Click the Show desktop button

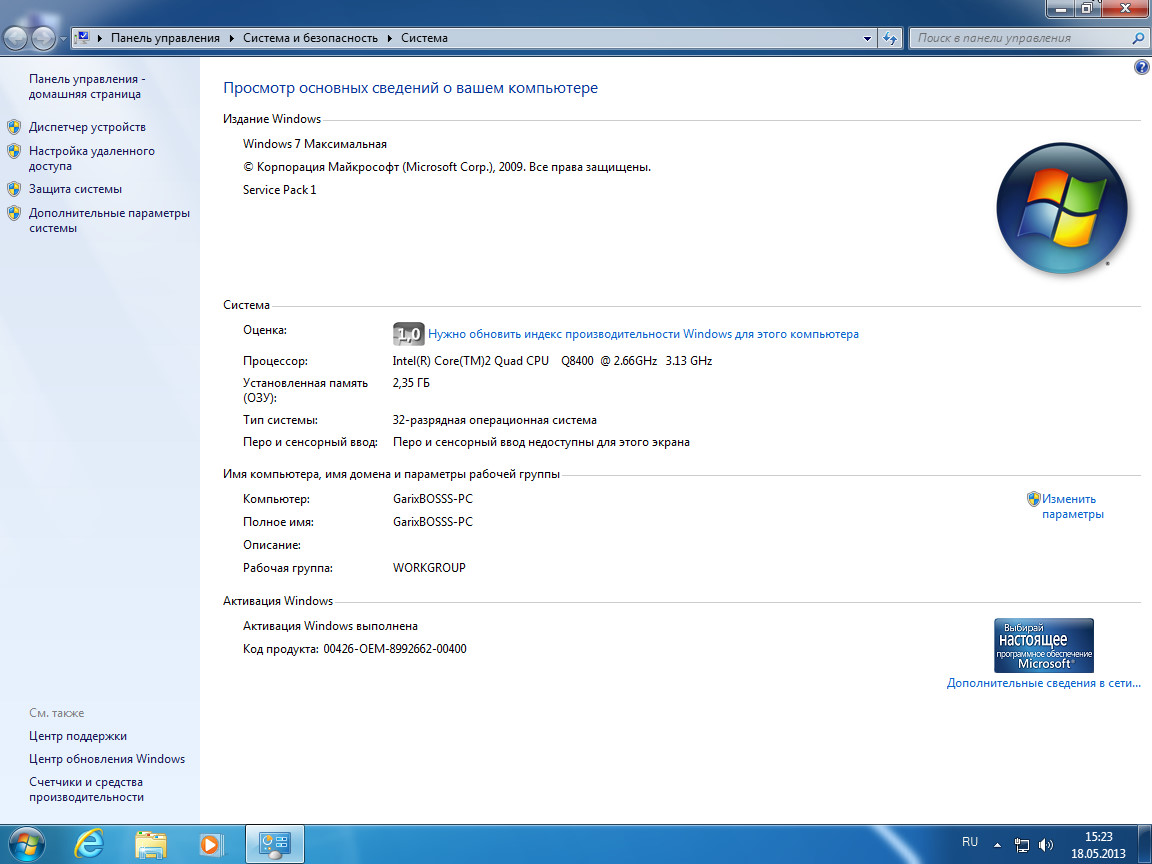1147,845
